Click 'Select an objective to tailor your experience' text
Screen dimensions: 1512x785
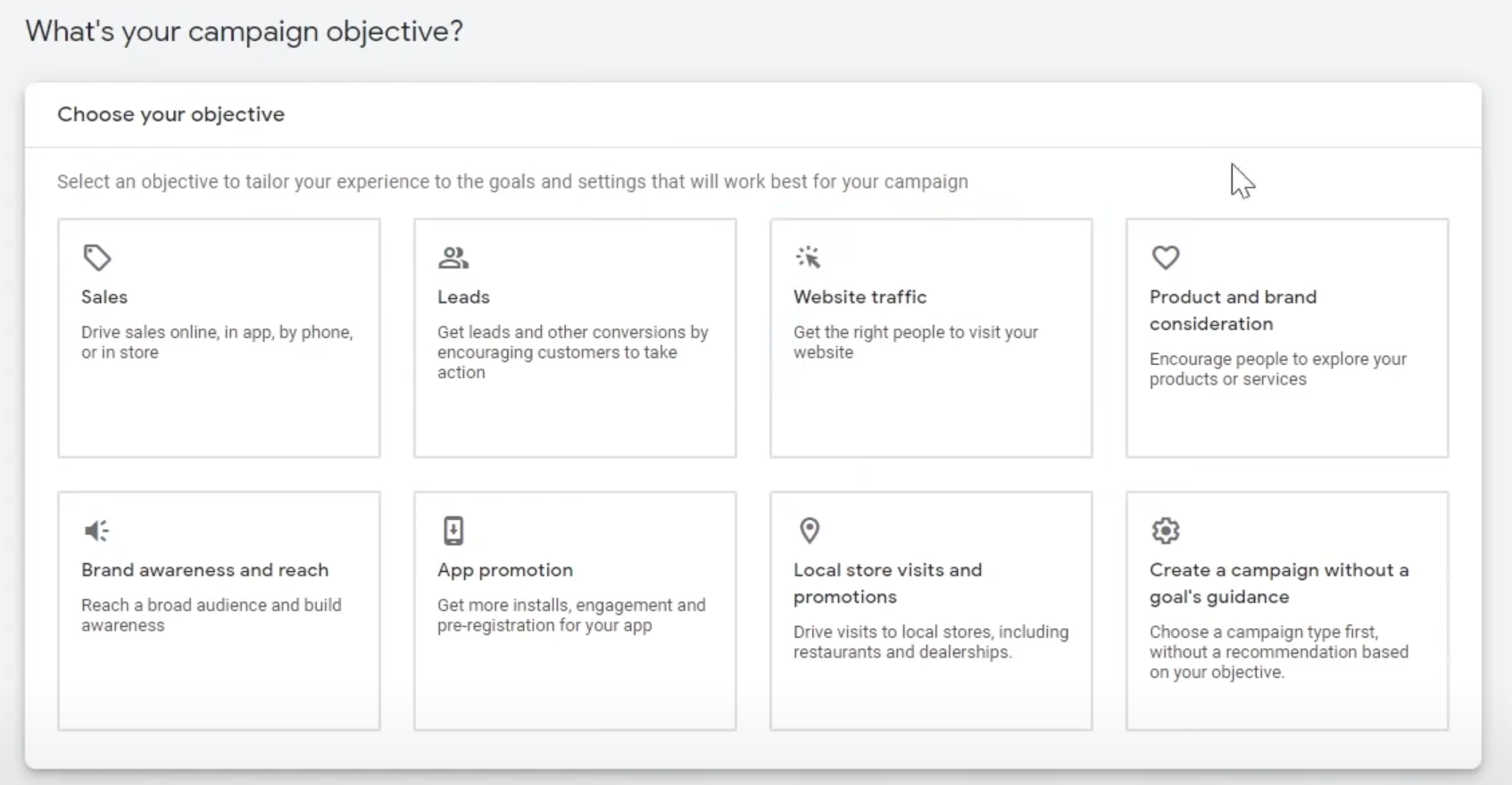coord(512,182)
